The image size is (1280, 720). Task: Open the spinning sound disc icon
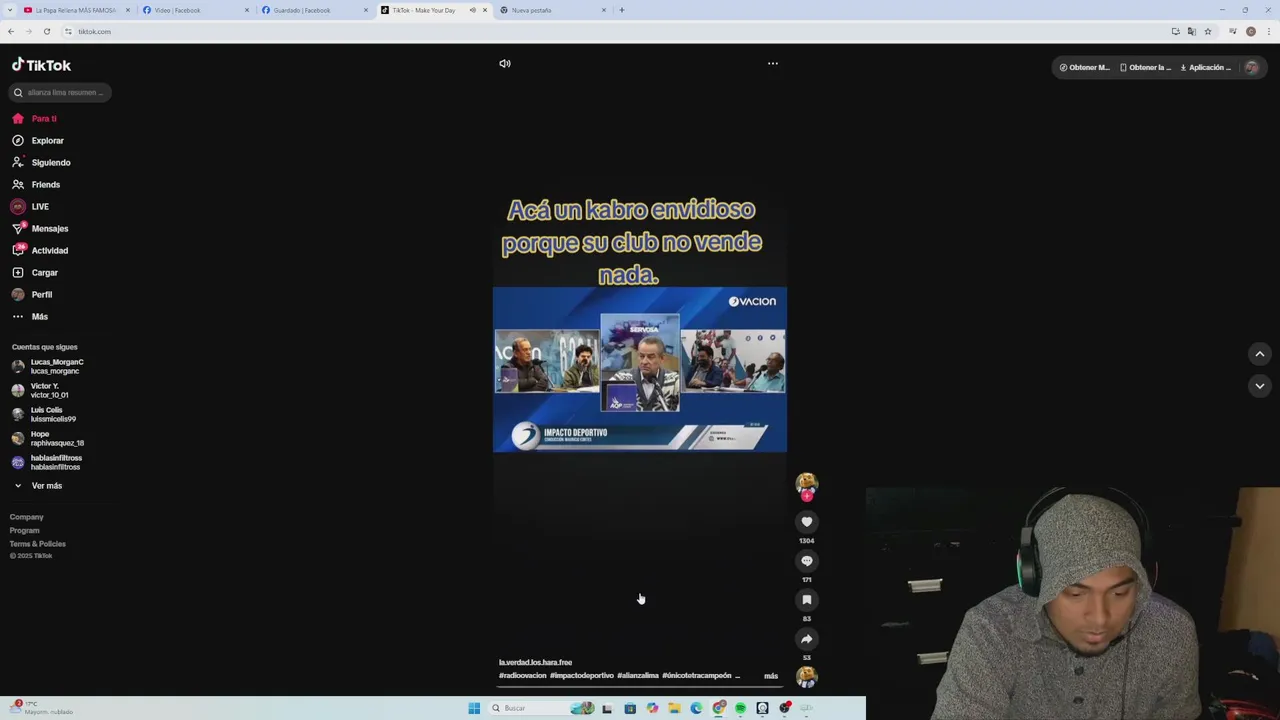click(x=807, y=676)
